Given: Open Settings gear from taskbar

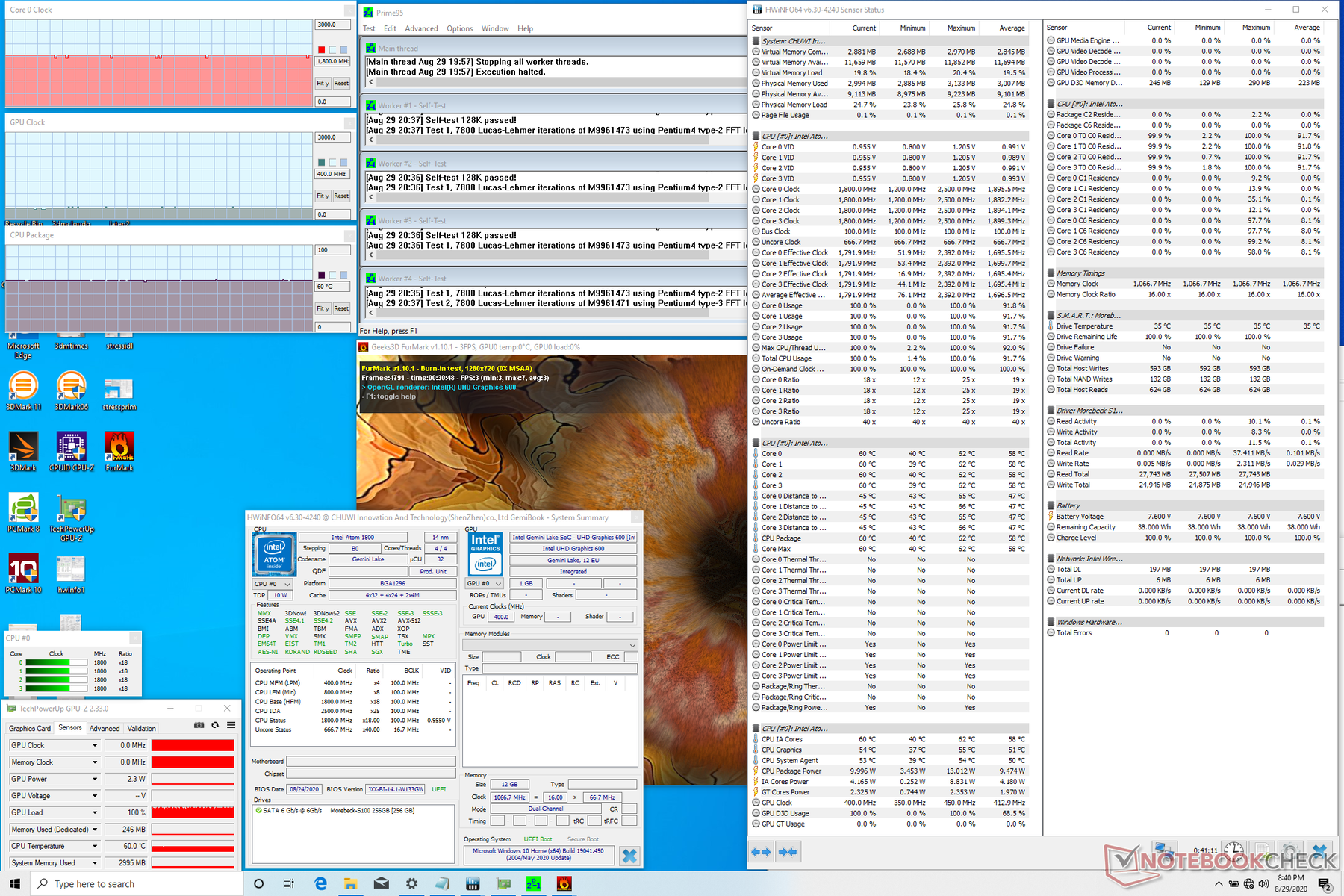Looking at the screenshot, I should (x=411, y=883).
